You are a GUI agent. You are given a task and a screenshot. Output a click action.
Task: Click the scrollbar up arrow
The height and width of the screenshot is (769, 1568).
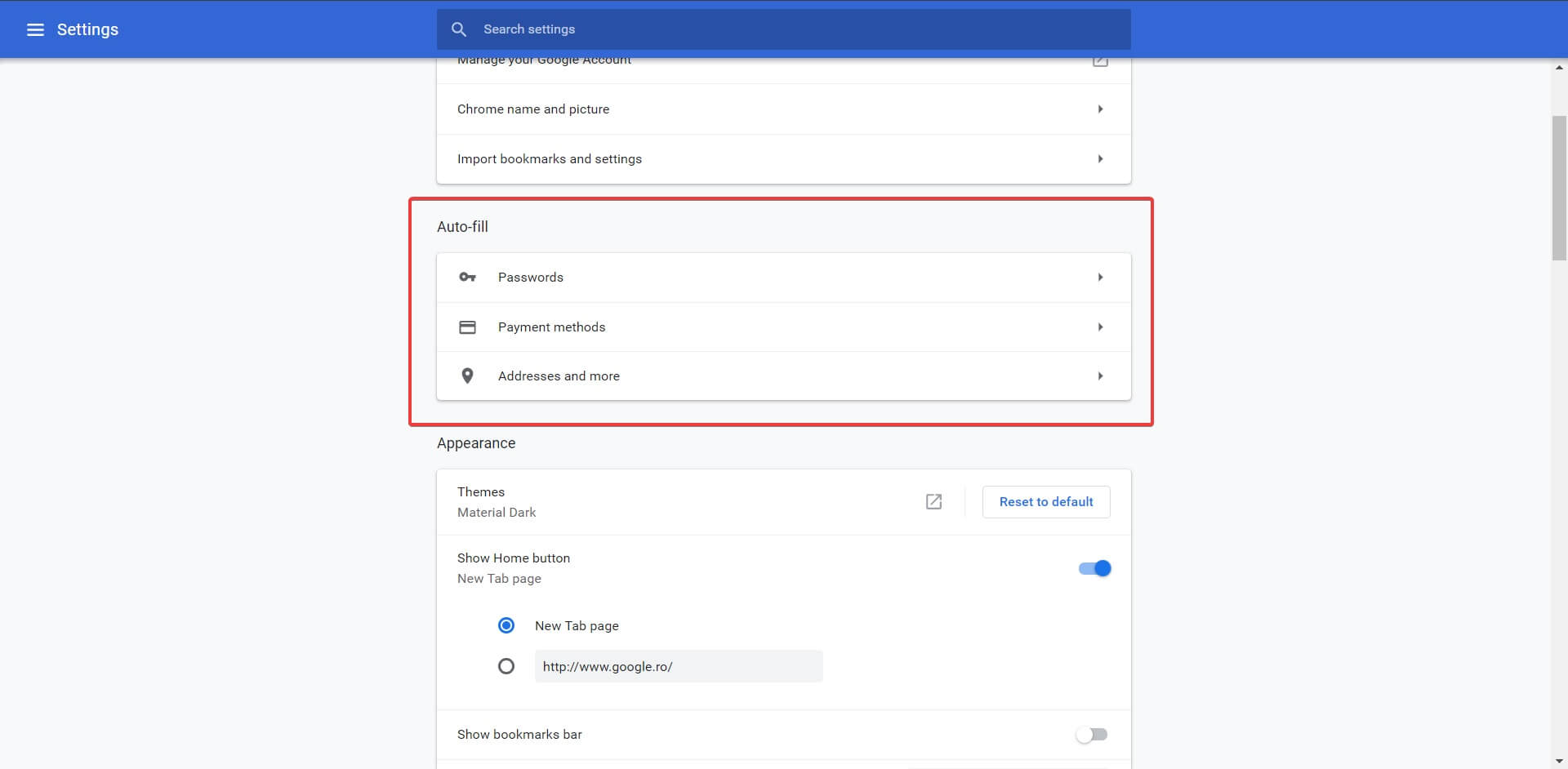(1560, 68)
